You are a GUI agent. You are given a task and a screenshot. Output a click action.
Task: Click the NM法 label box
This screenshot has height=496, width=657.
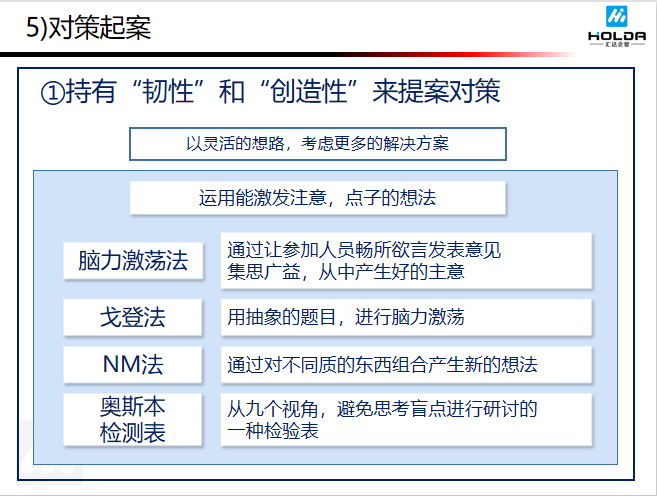point(133,364)
